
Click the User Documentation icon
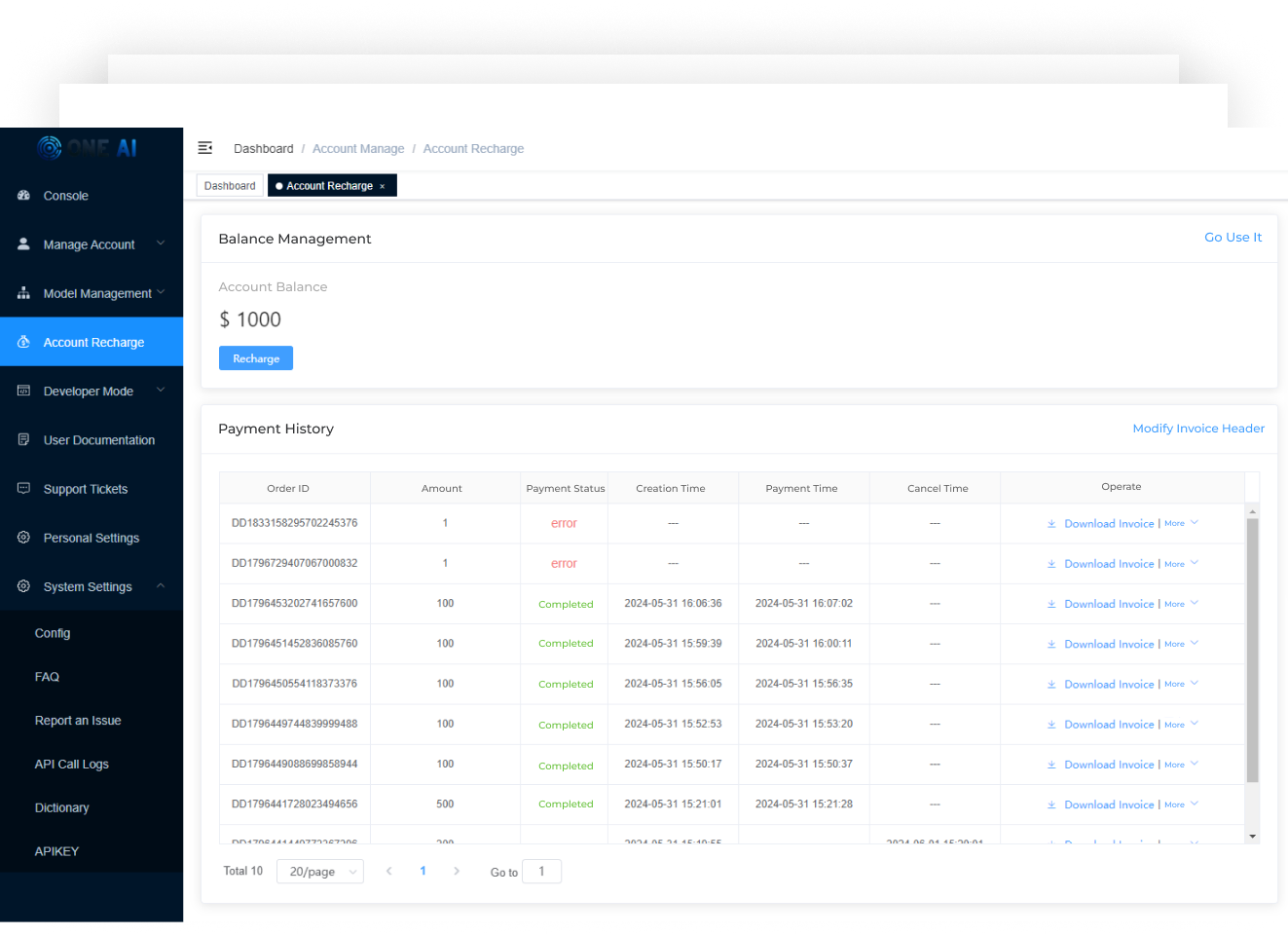click(23, 440)
